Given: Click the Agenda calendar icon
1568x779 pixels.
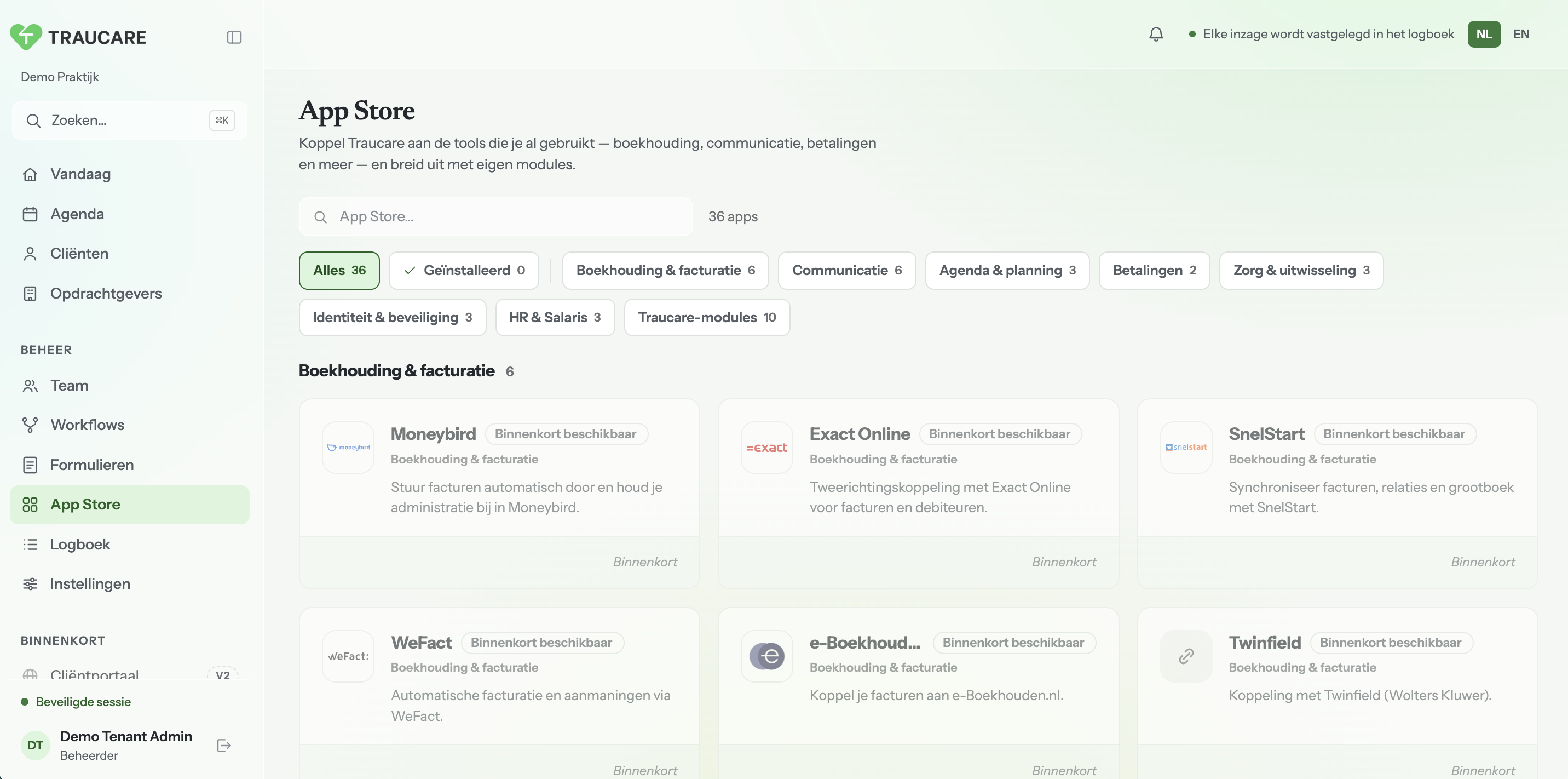Looking at the screenshot, I should (30, 214).
